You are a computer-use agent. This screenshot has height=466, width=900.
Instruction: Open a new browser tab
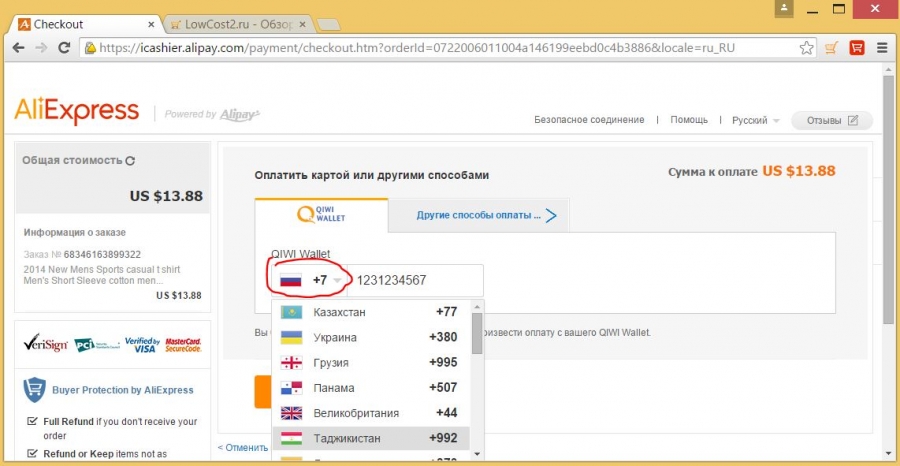pos(328,25)
